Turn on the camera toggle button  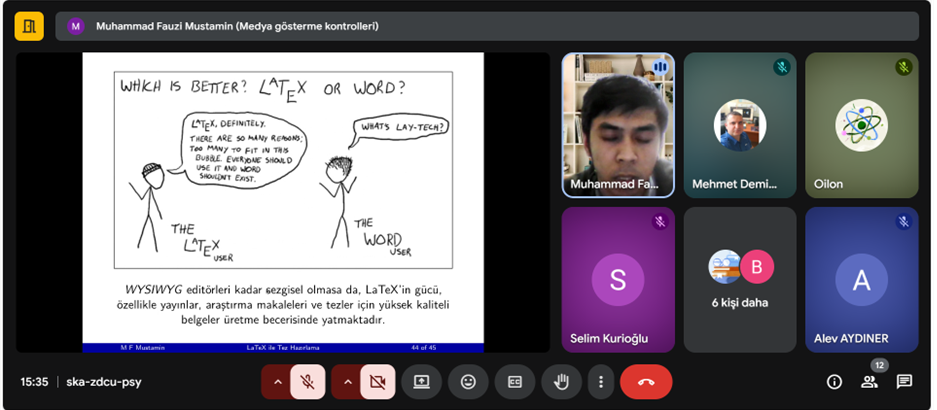tap(377, 381)
